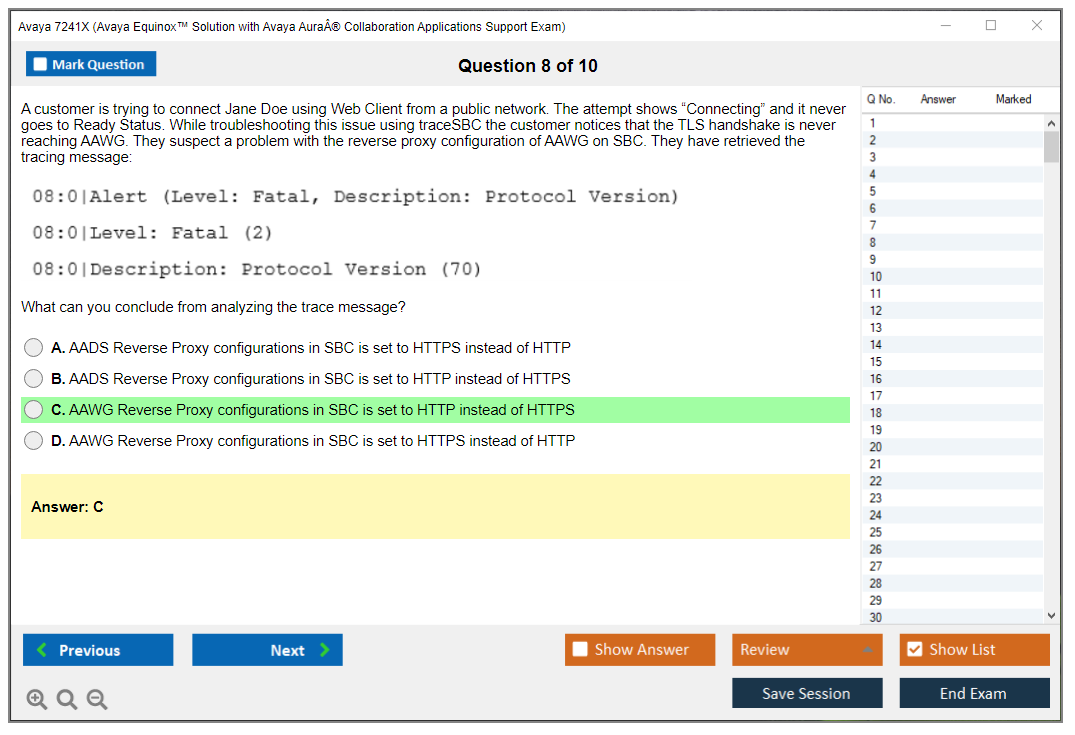This screenshot has height=735, width=1075.
Task: Click the End Exam button
Action: coord(973,694)
